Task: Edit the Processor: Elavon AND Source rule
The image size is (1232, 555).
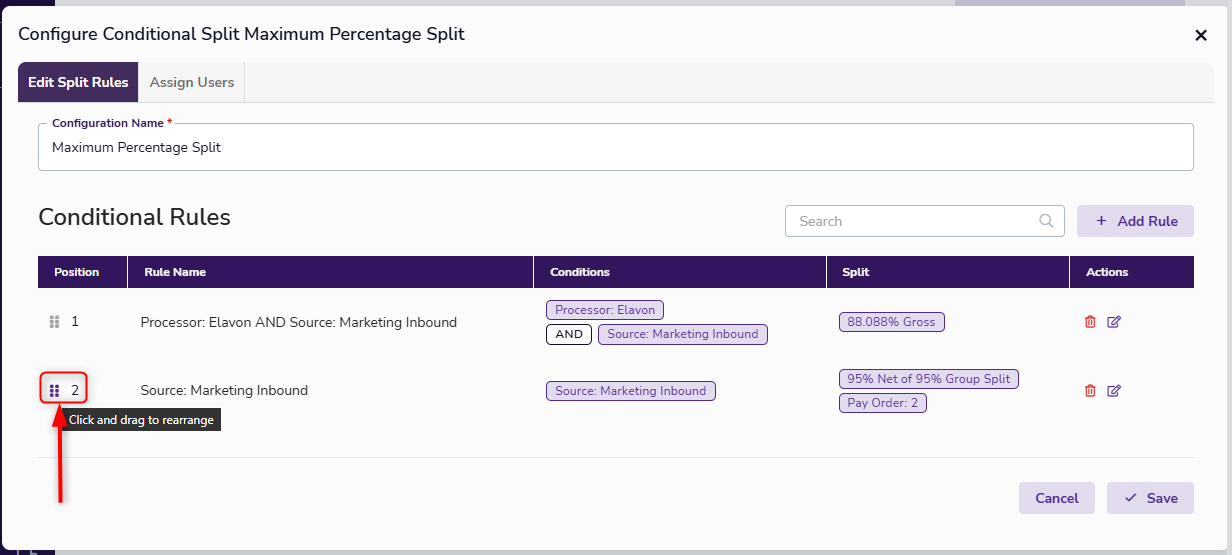Action: tap(1114, 322)
